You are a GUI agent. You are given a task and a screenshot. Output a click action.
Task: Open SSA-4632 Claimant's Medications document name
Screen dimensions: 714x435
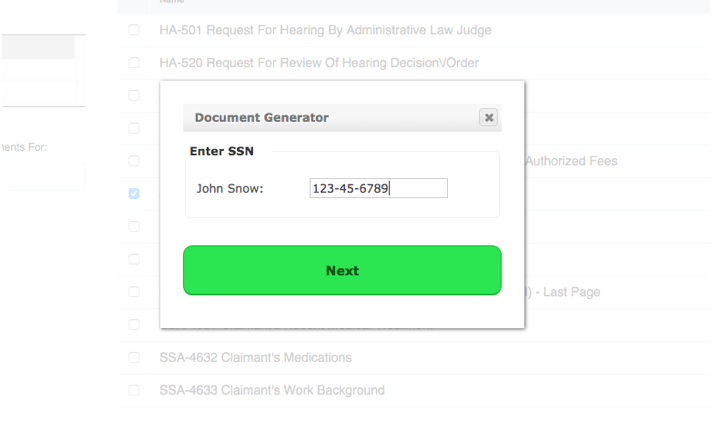(x=255, y=357)
